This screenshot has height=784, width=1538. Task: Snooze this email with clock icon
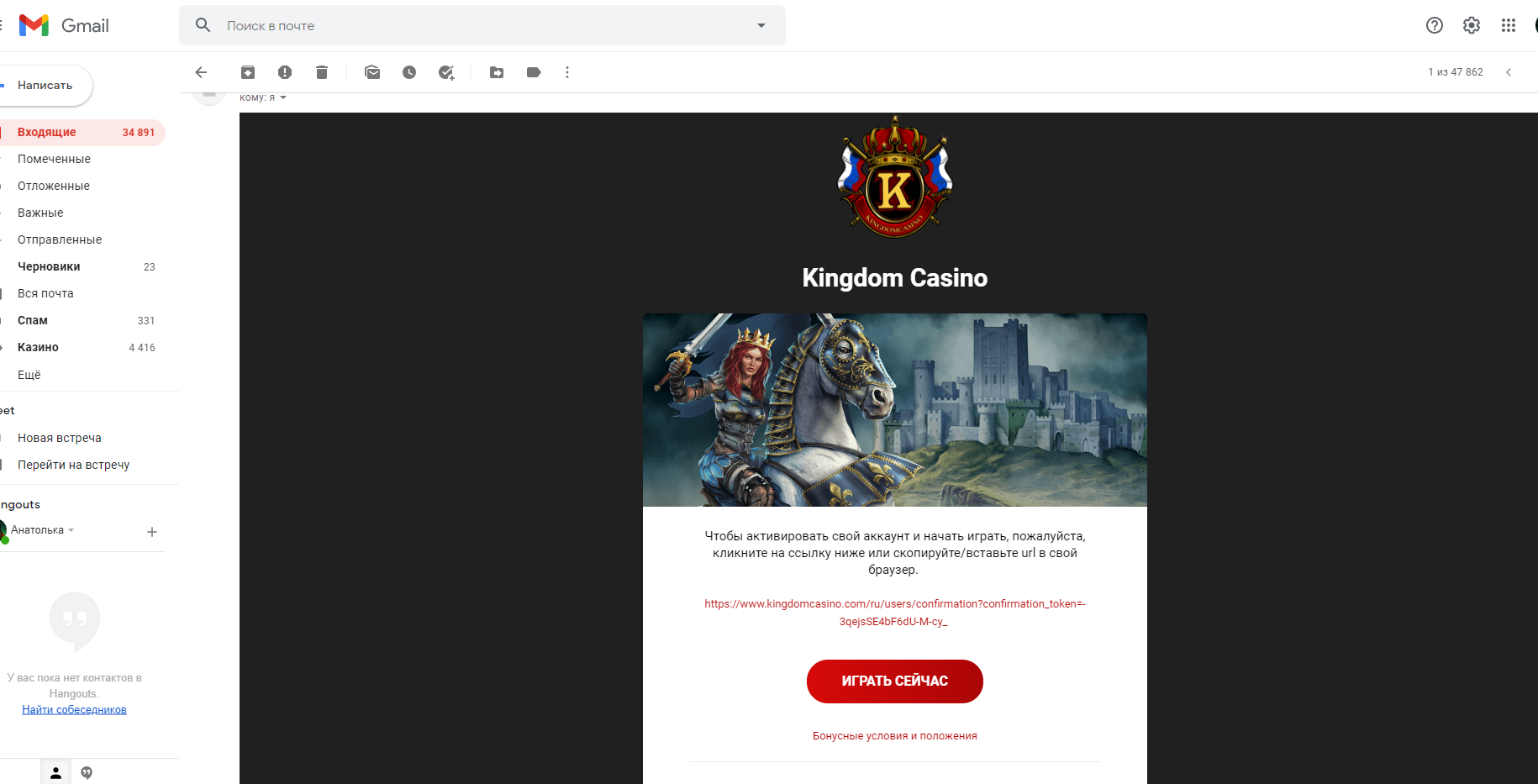(409, 72)
